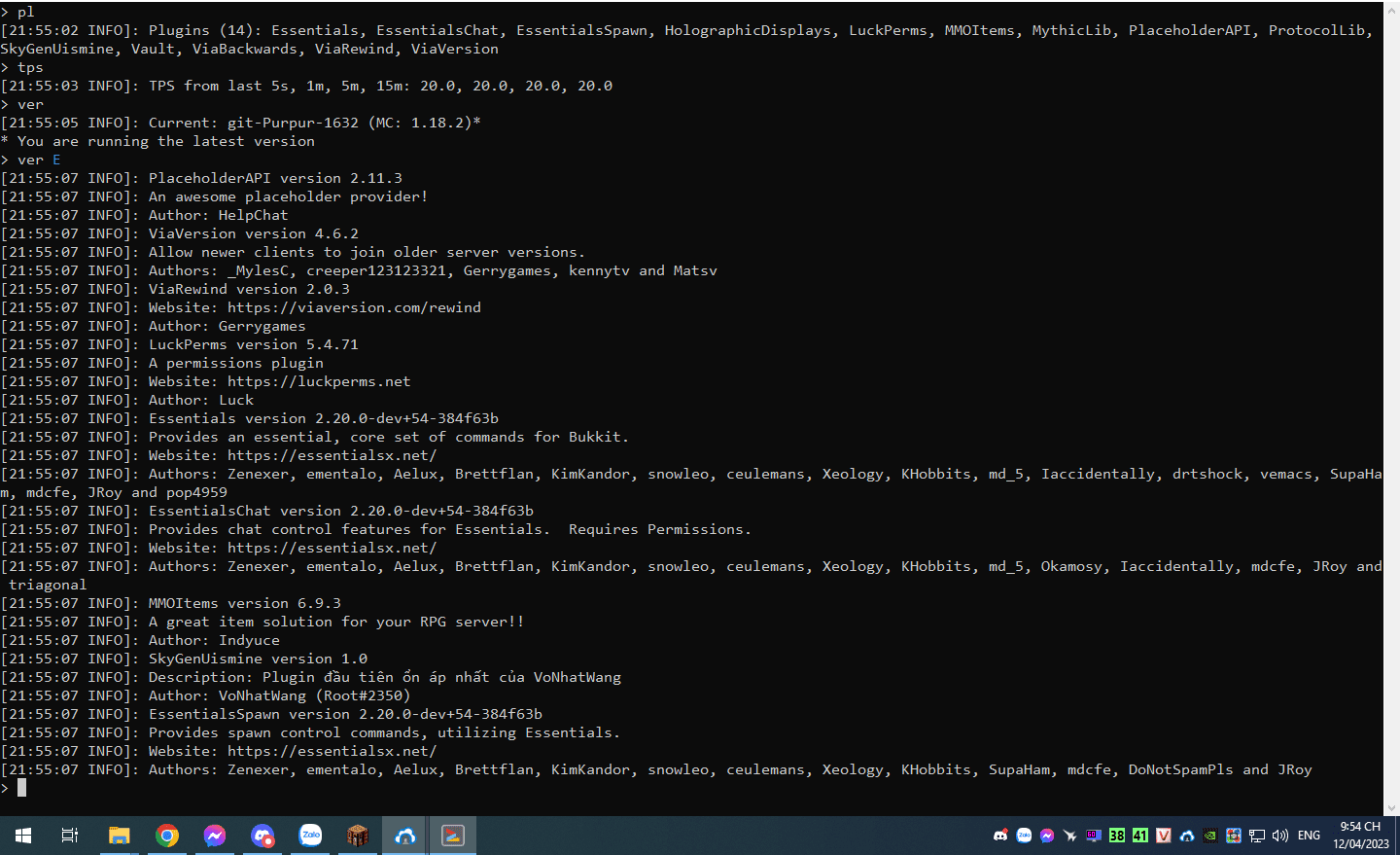Click the green 38 temperature tray icon
1400x855 pixels.
pyautogui.click(x=1117, y=836)
